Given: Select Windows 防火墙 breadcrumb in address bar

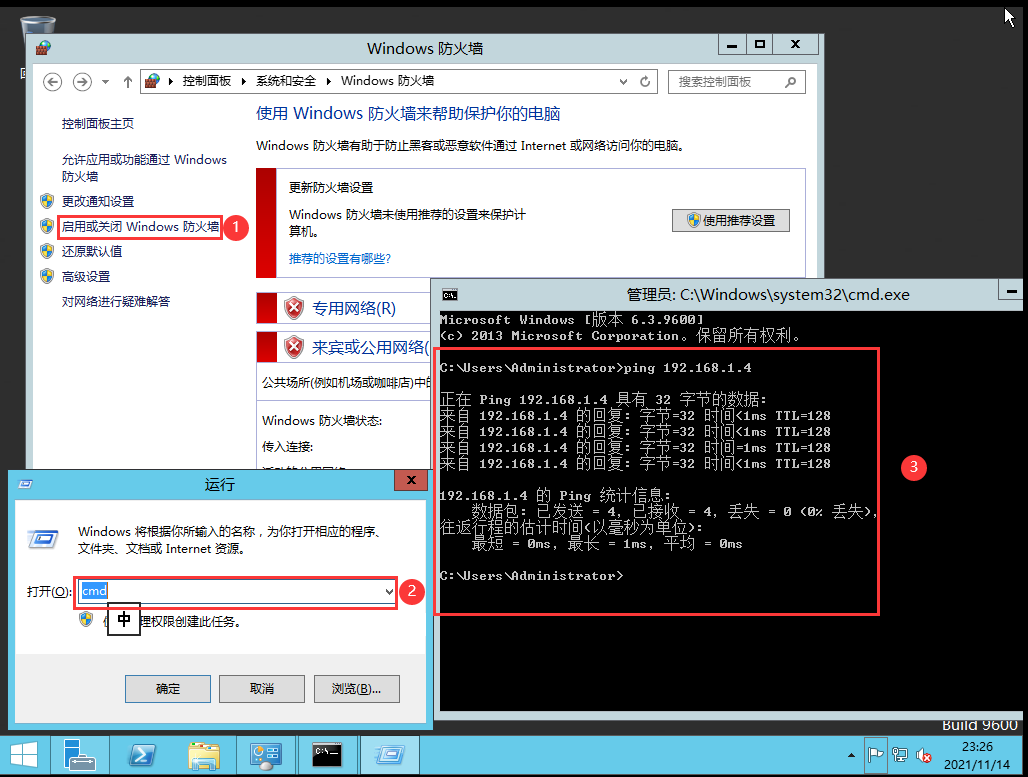Looking at the screenshot, I should pyautogui.click(x=387, y=81).
